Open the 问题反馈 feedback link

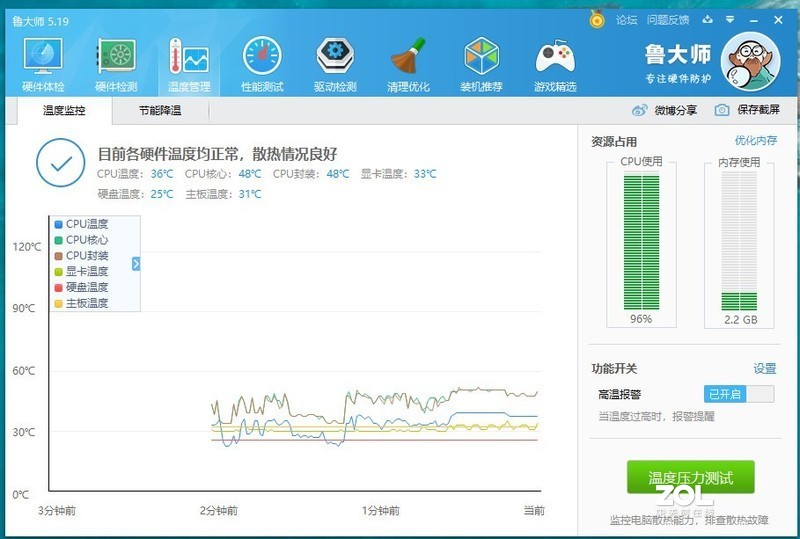pyautogui.click(x=668, y=20)
